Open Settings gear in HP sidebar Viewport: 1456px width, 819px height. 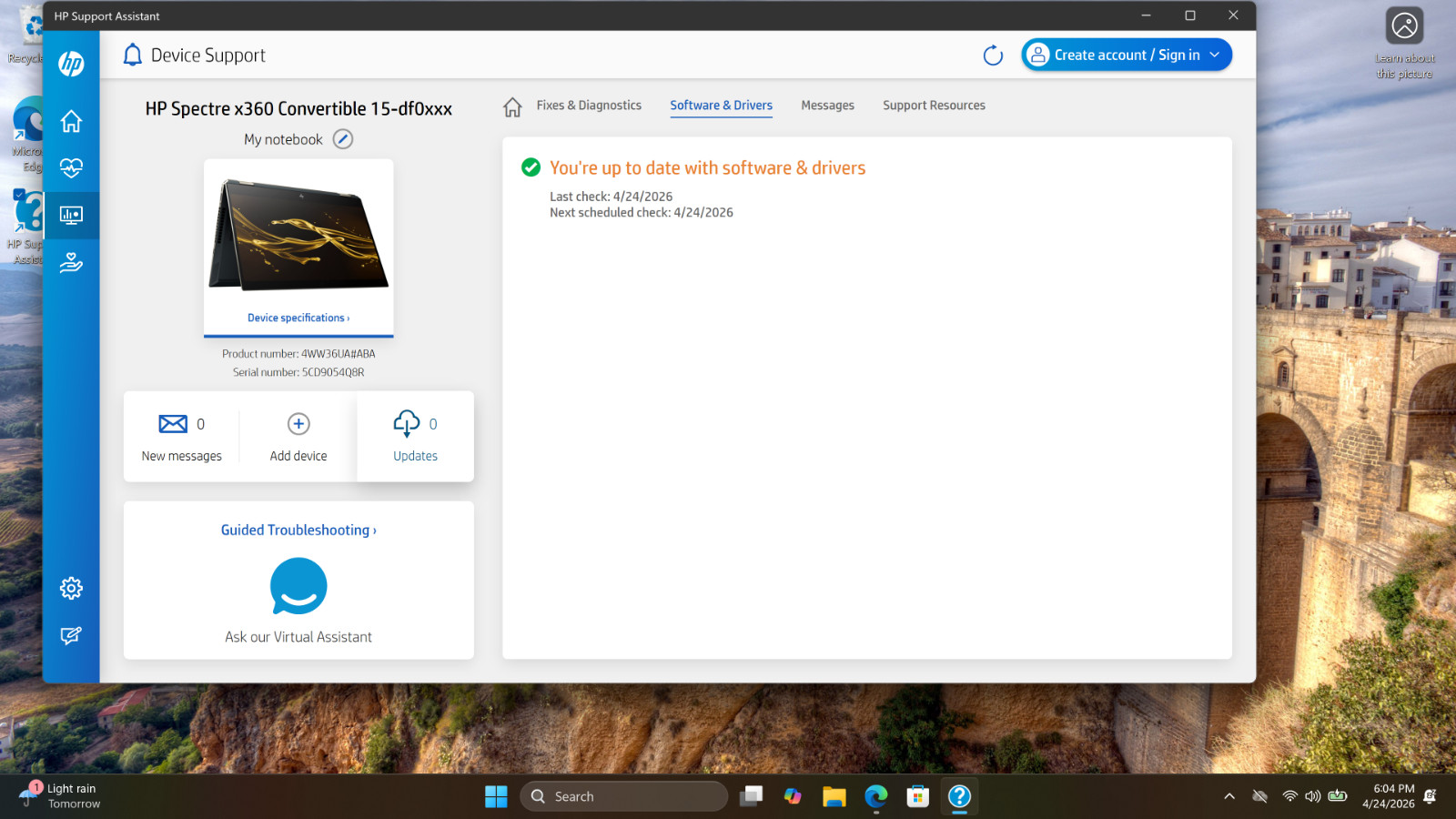[71, 588]
